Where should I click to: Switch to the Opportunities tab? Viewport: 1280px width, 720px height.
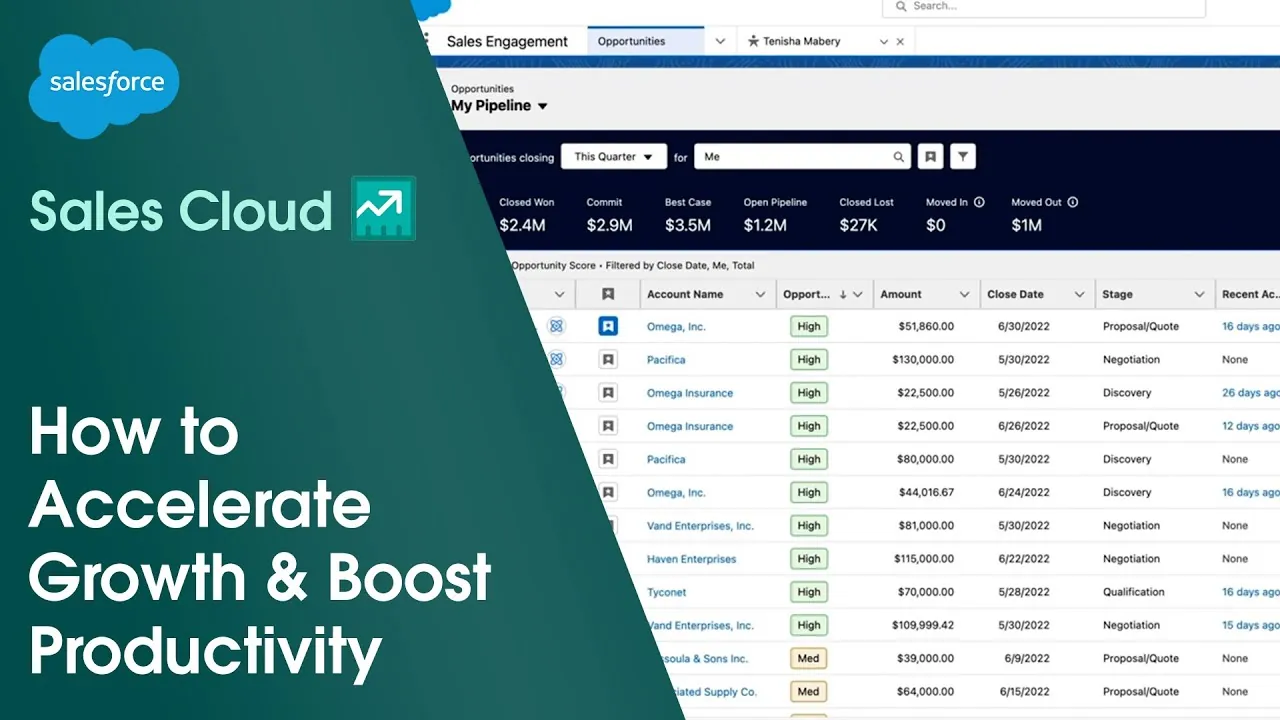(x=646, y=41)
